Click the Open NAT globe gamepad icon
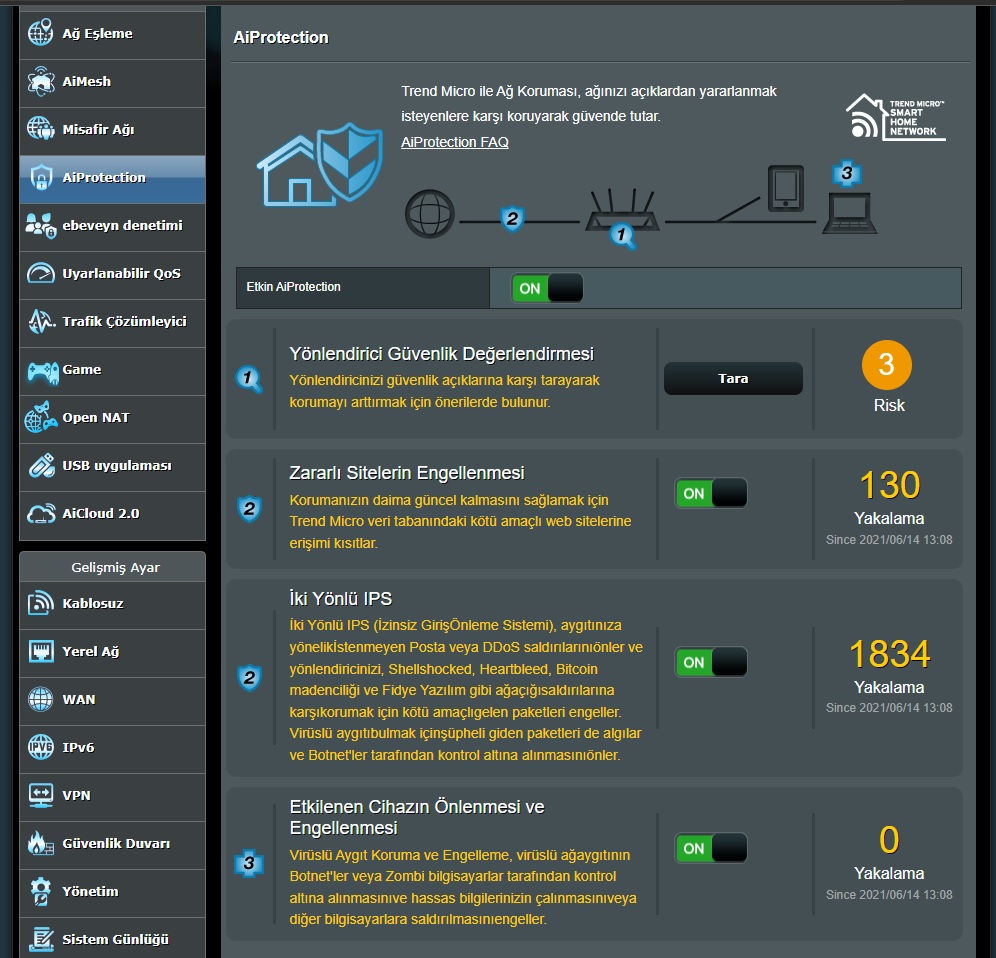This screenshot has height=958, width=996. (41, 417)
